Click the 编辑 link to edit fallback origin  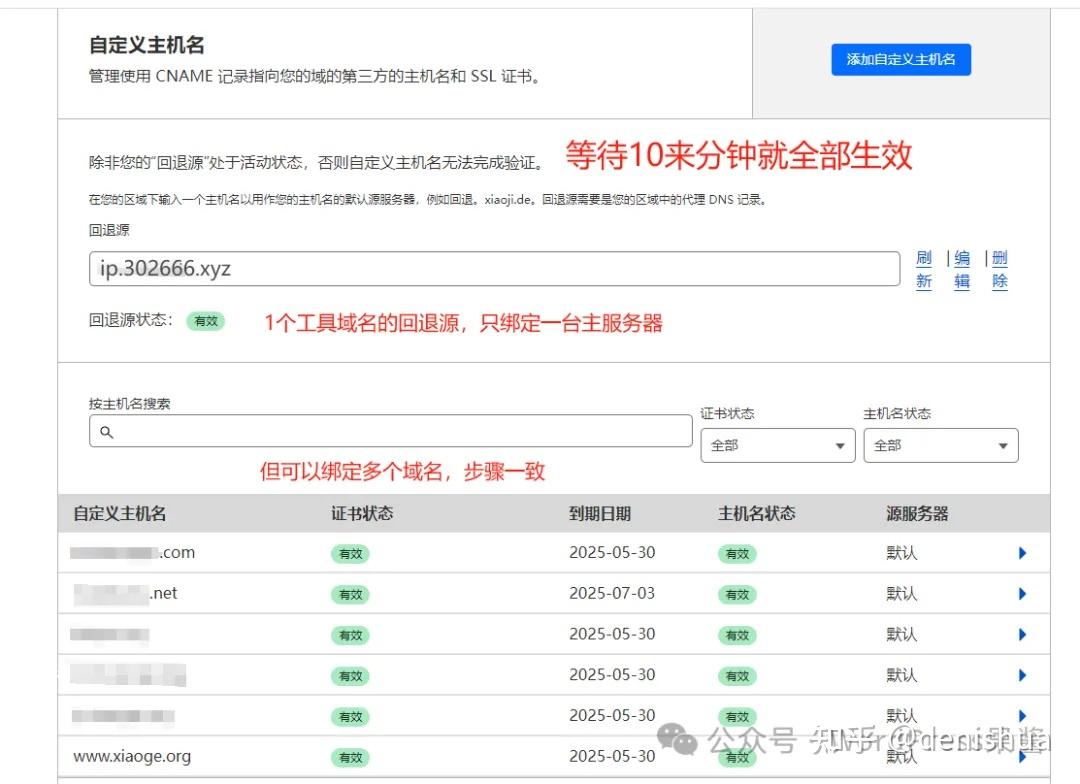tap(962, 269)
